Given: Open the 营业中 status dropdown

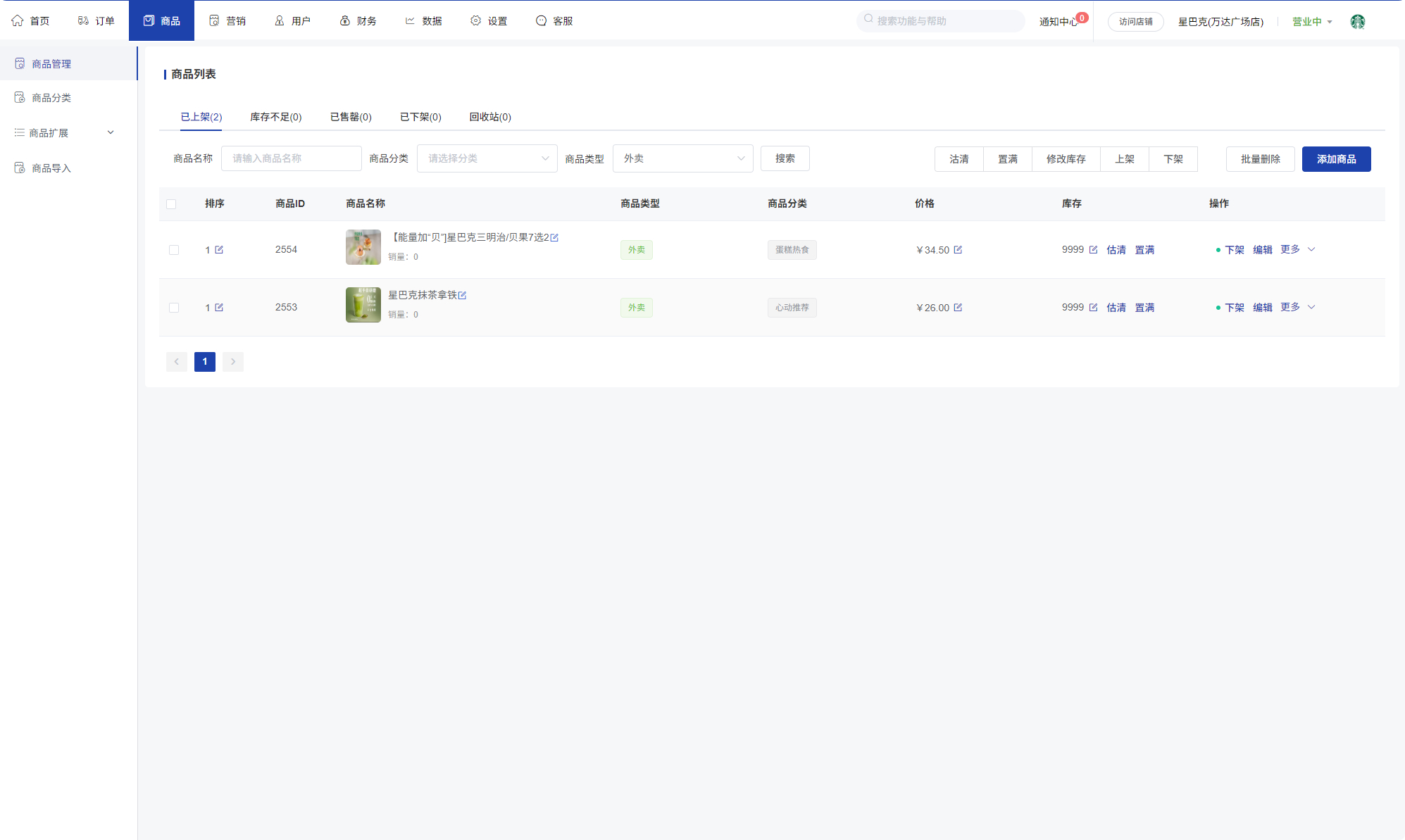Looking at the screenshot, I should (x=1311, y=21).
